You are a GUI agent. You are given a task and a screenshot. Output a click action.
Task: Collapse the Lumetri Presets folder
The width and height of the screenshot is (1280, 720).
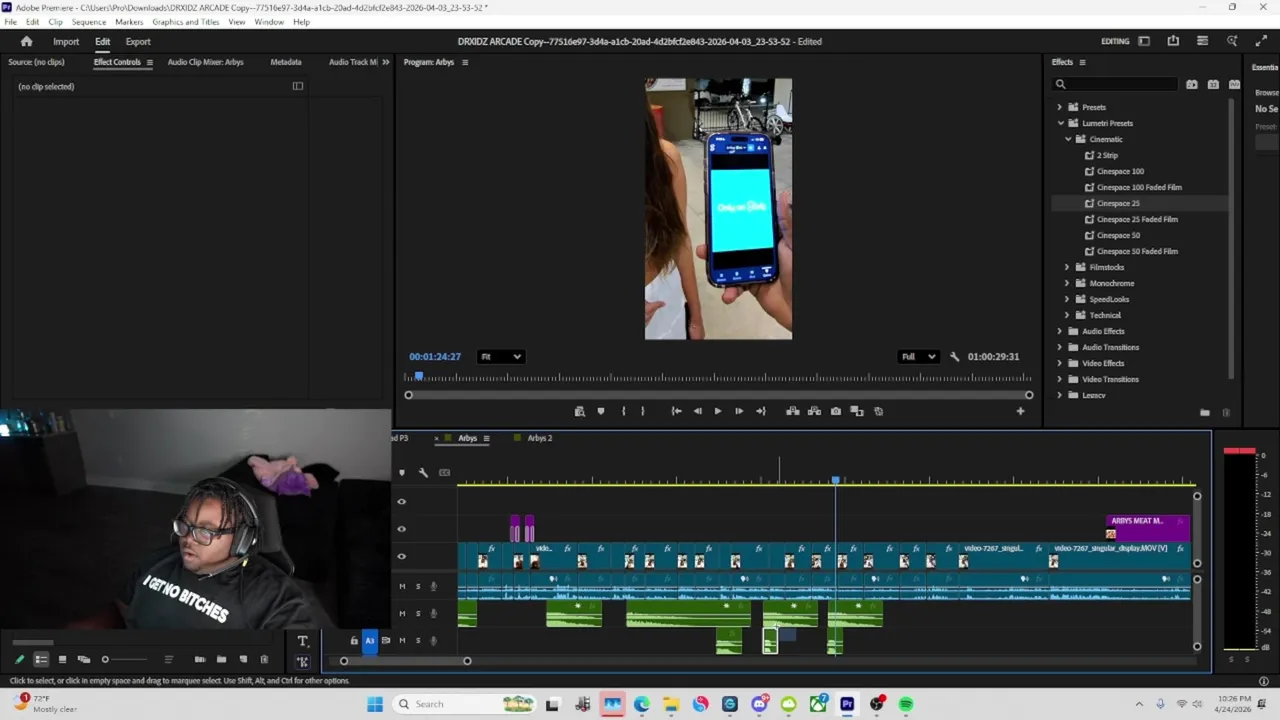(1060, 123)
